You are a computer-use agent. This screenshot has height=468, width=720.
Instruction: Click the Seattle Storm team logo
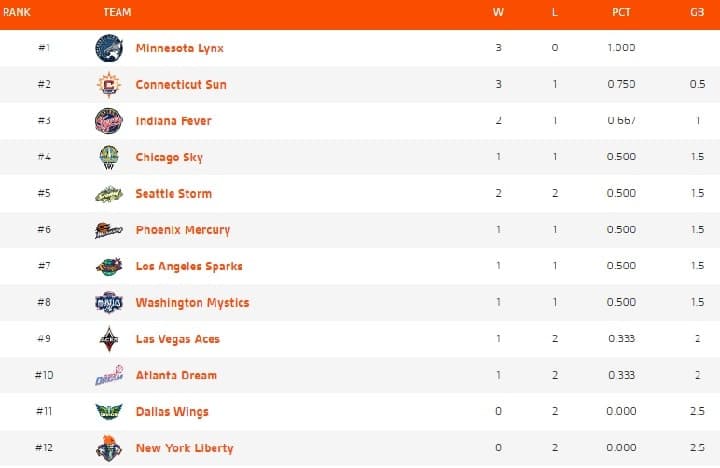click(x=108, y=194)
